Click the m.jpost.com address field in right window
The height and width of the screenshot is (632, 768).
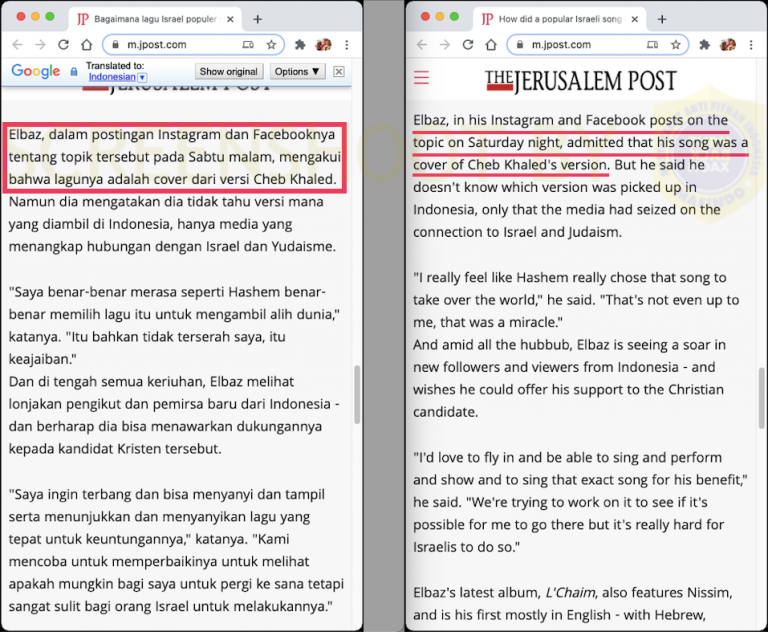click(x=598, y=45)
